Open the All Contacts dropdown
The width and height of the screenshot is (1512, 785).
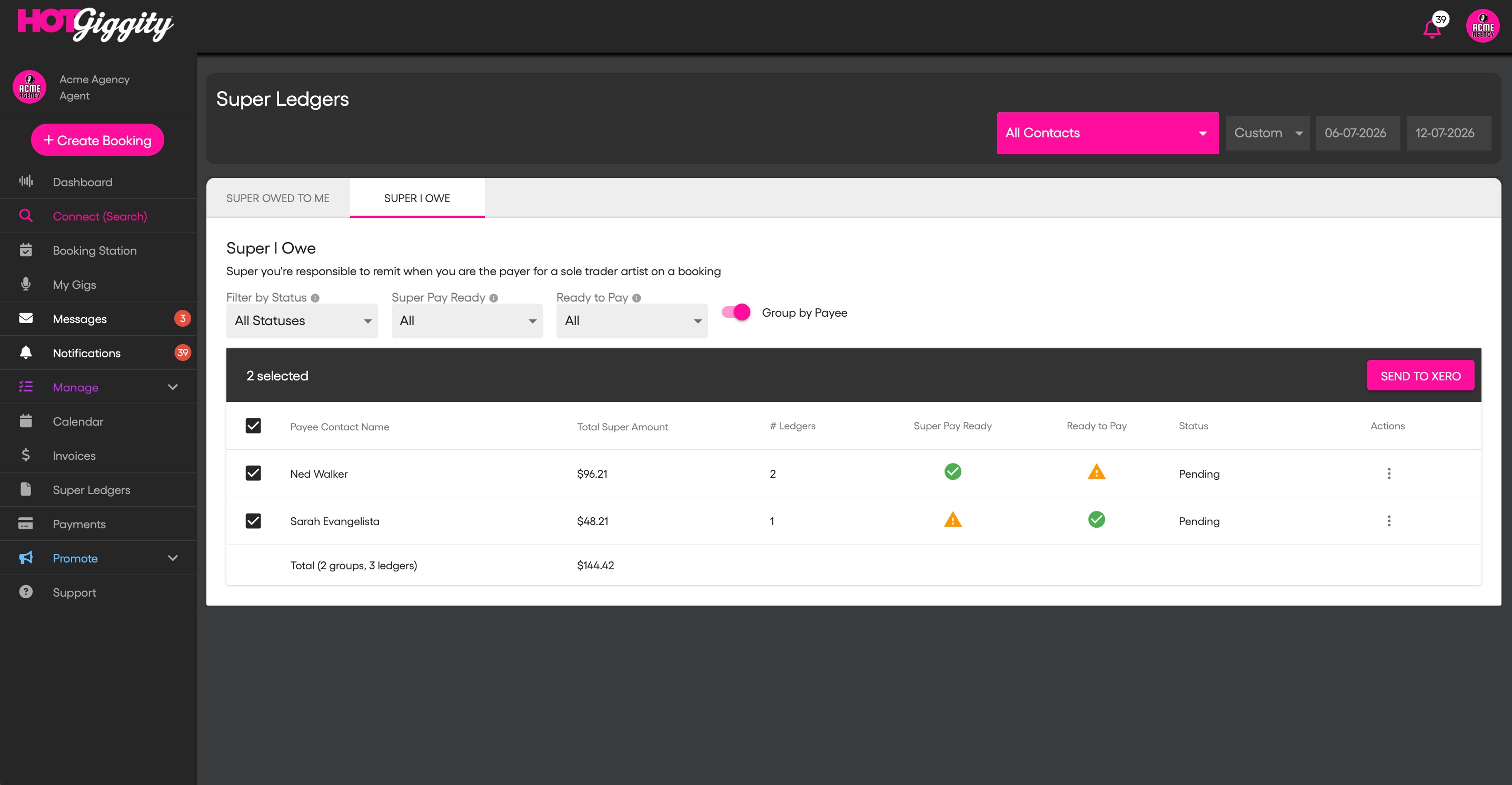[x=1108, y=133]
